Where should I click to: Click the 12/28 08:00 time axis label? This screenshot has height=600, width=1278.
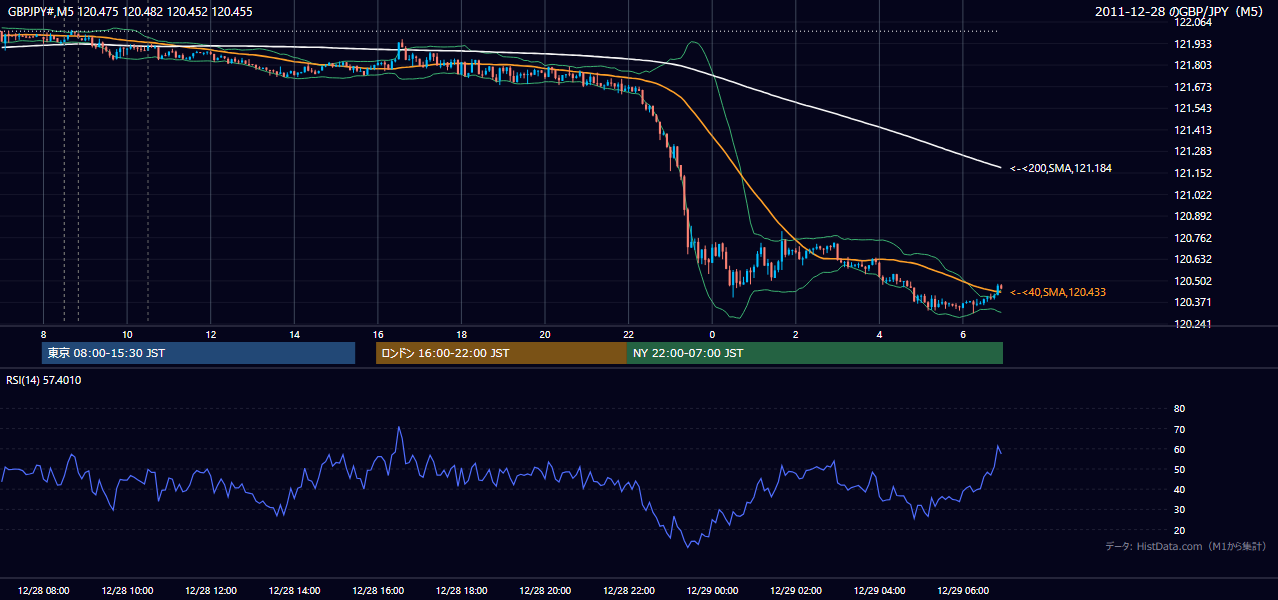(x=44, y=591)
